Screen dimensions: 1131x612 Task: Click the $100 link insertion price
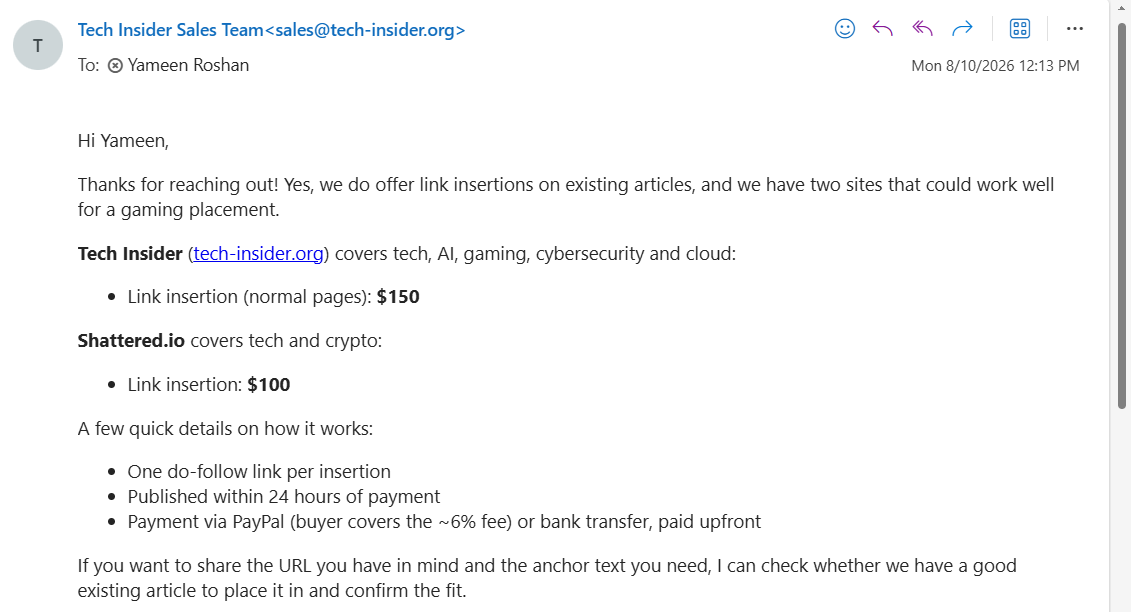[268, 385]
